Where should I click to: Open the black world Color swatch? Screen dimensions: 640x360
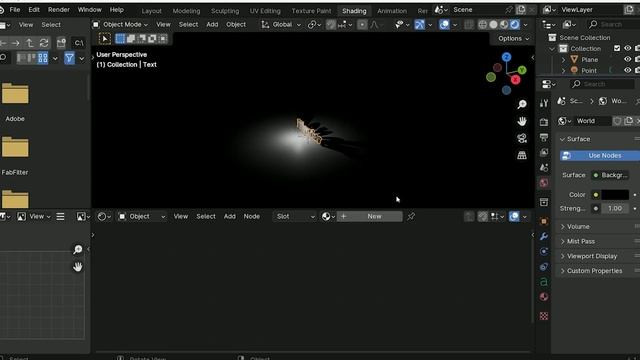coord(615,195)
